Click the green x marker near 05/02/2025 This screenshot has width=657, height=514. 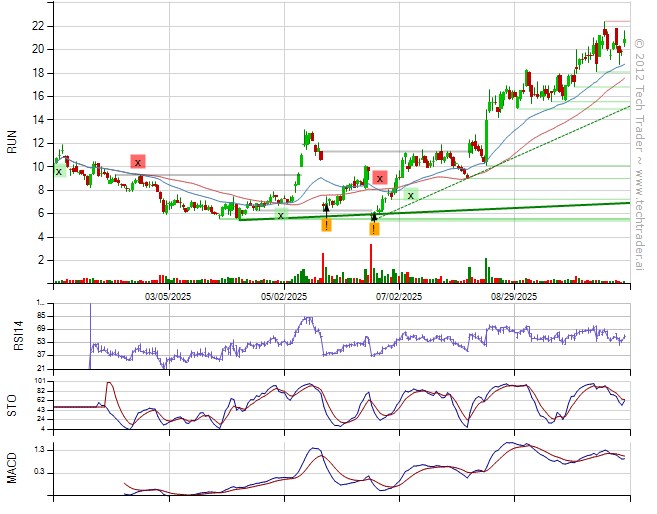pos(281,215)
